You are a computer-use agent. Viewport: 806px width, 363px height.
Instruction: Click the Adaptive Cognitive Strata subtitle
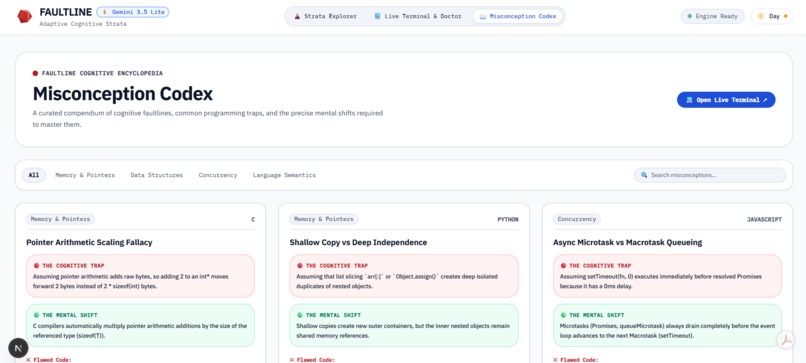coord(83,24)
